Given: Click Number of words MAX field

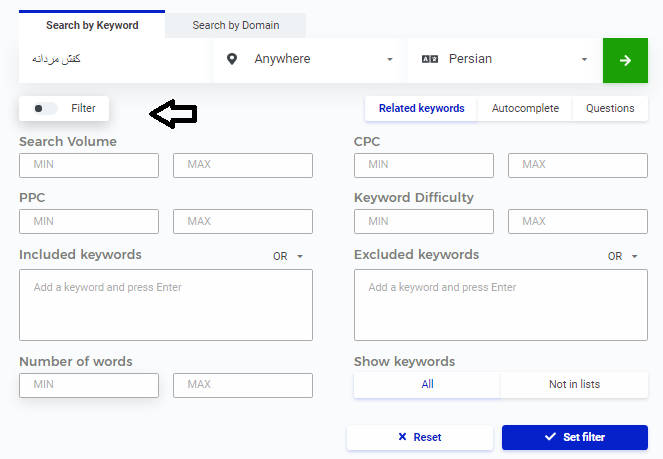Looking at the screenshot, I should click(243, 385).
